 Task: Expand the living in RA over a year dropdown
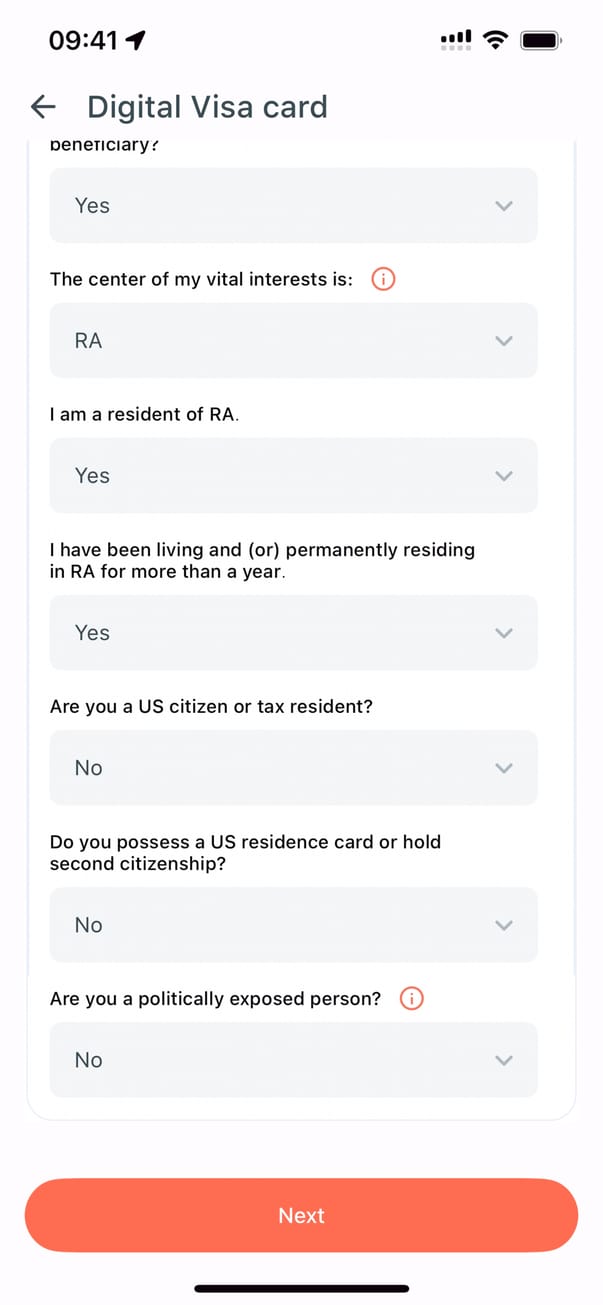[x=293, y=633]
